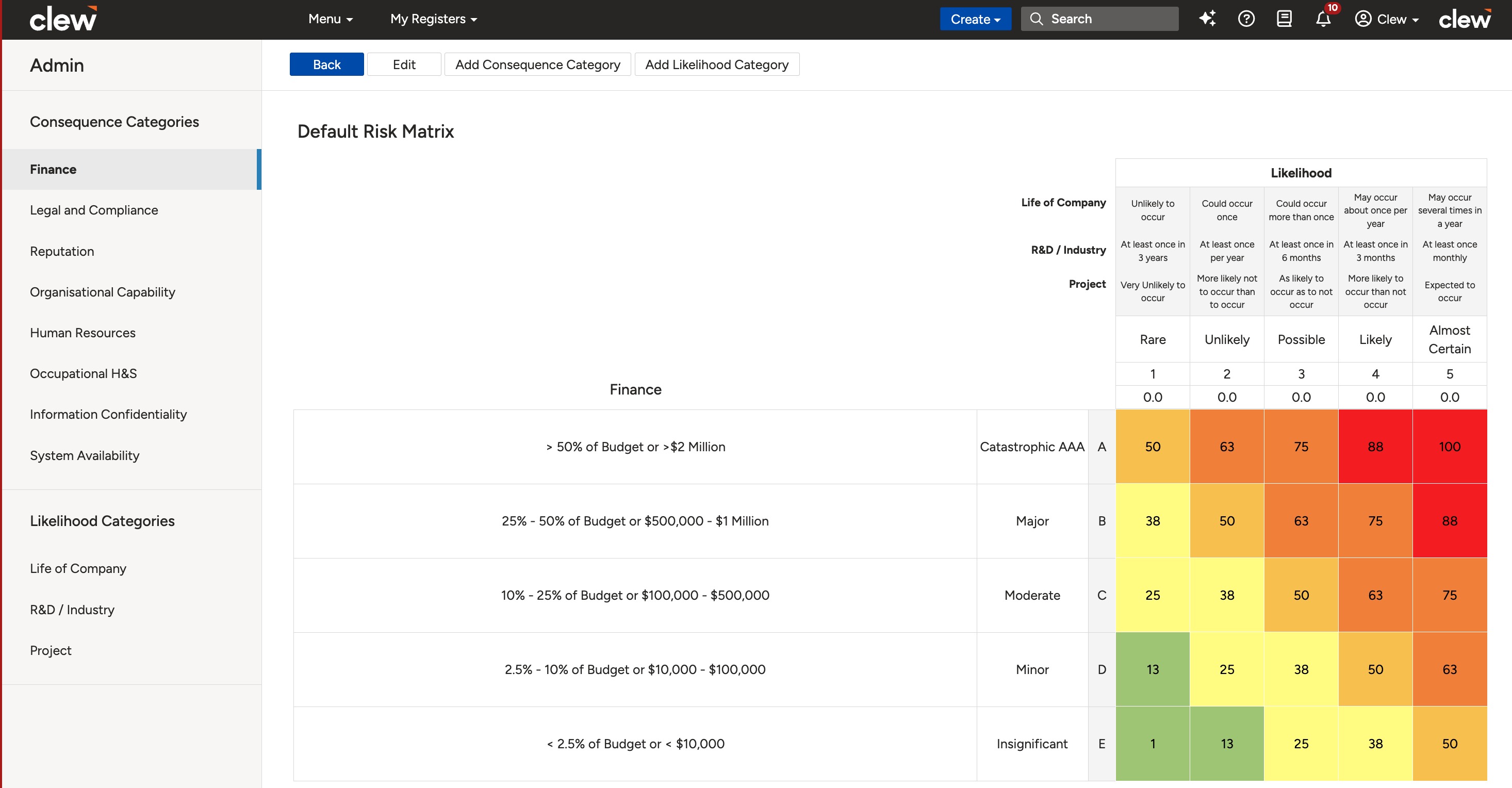The height and width of the screenshot is (788, 1512).
Task: Select Organisational Capability category
Action: click(x=132, y=292)
